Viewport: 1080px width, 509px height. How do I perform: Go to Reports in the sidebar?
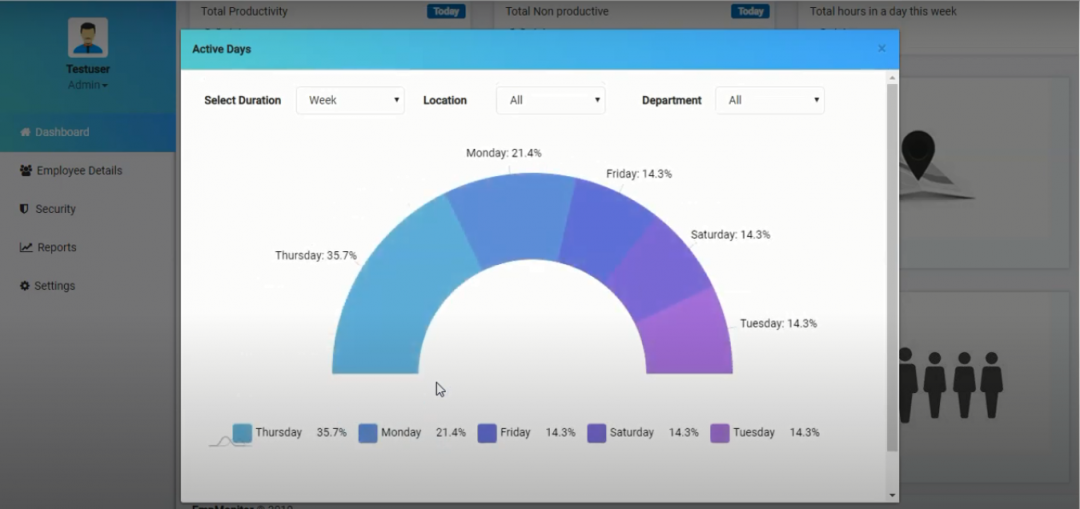click(x=57, y=248)
